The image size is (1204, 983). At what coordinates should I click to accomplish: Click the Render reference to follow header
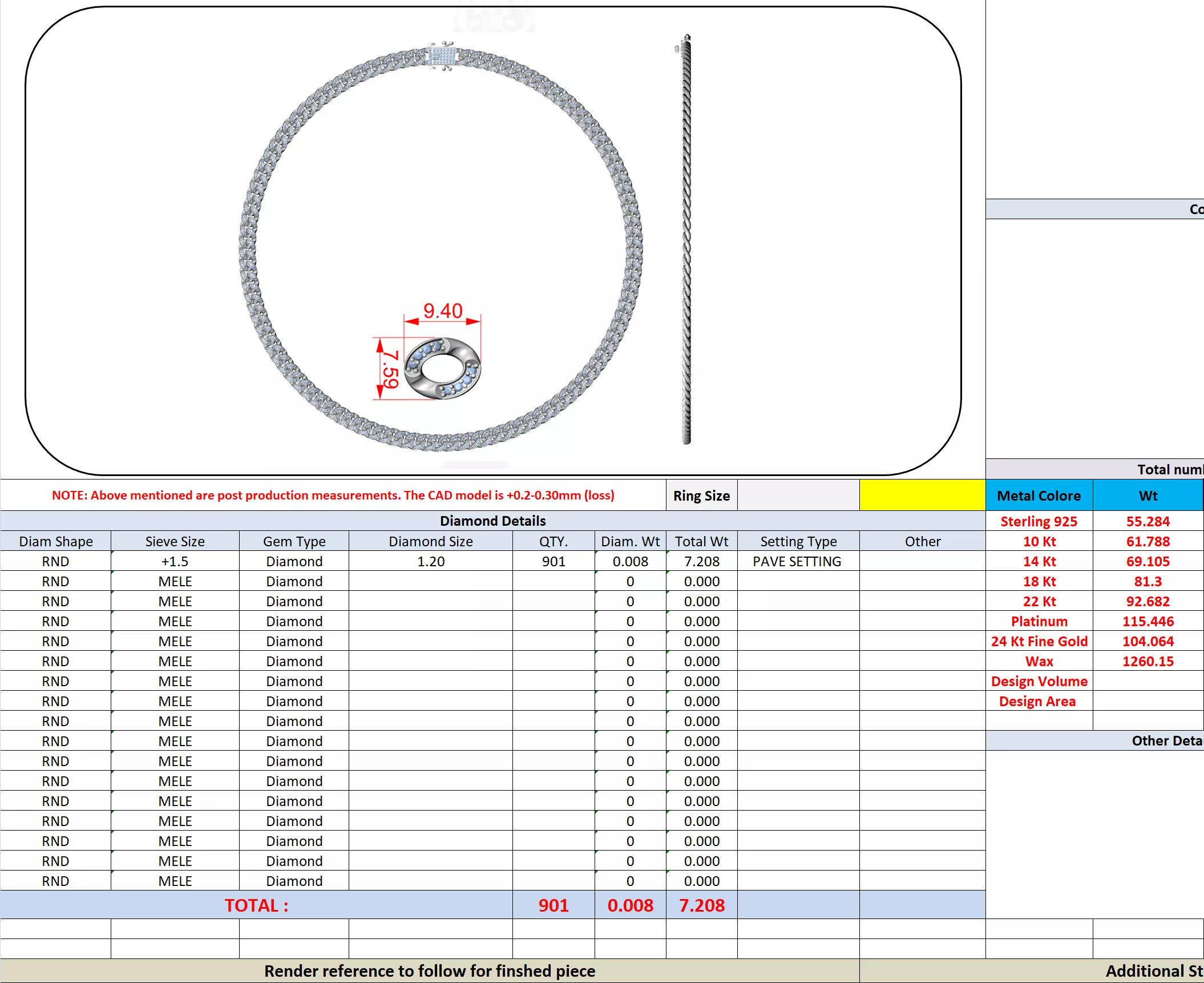coord(430,970)
